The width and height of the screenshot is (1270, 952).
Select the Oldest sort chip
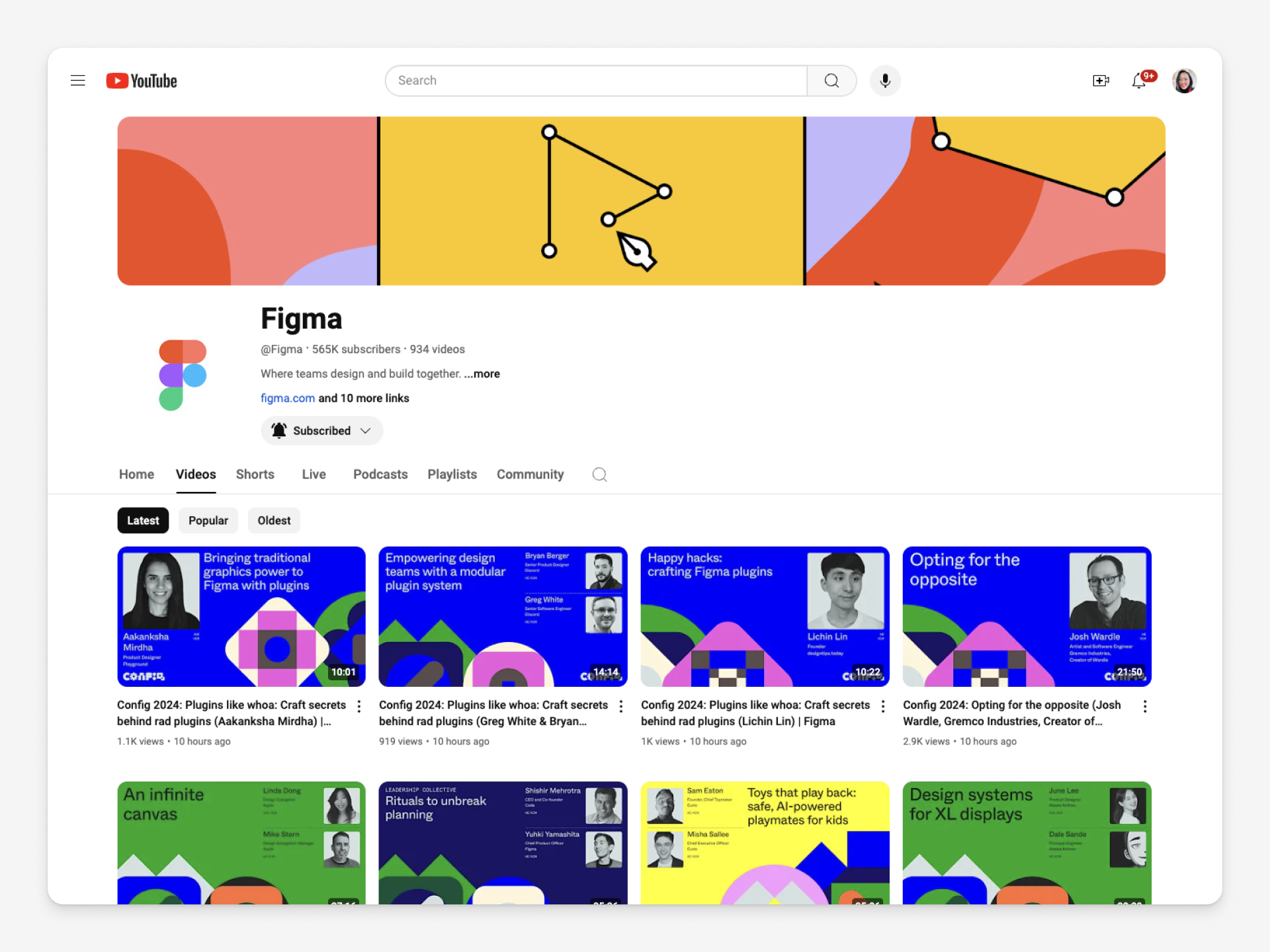(274, 520)
